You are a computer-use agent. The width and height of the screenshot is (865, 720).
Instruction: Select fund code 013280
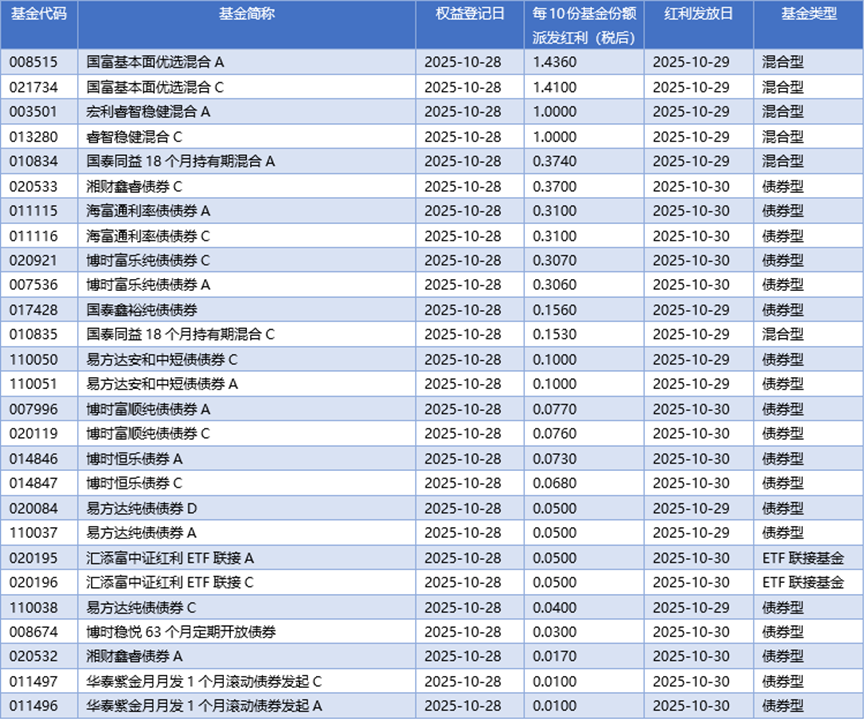pos(33,137)
